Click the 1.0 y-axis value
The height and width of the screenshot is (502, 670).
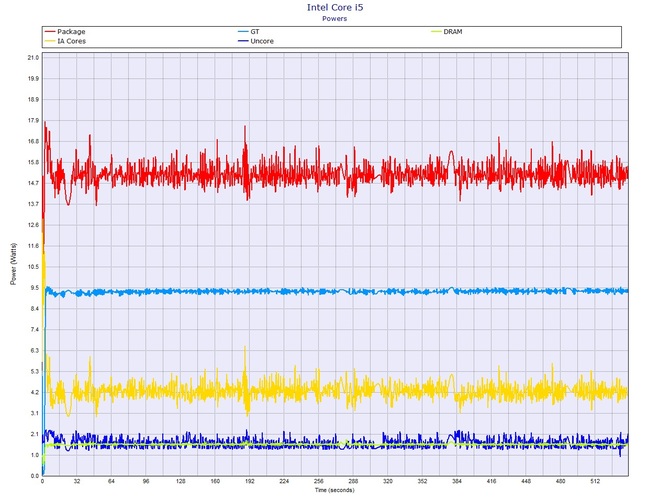click(x=34, y=455)
